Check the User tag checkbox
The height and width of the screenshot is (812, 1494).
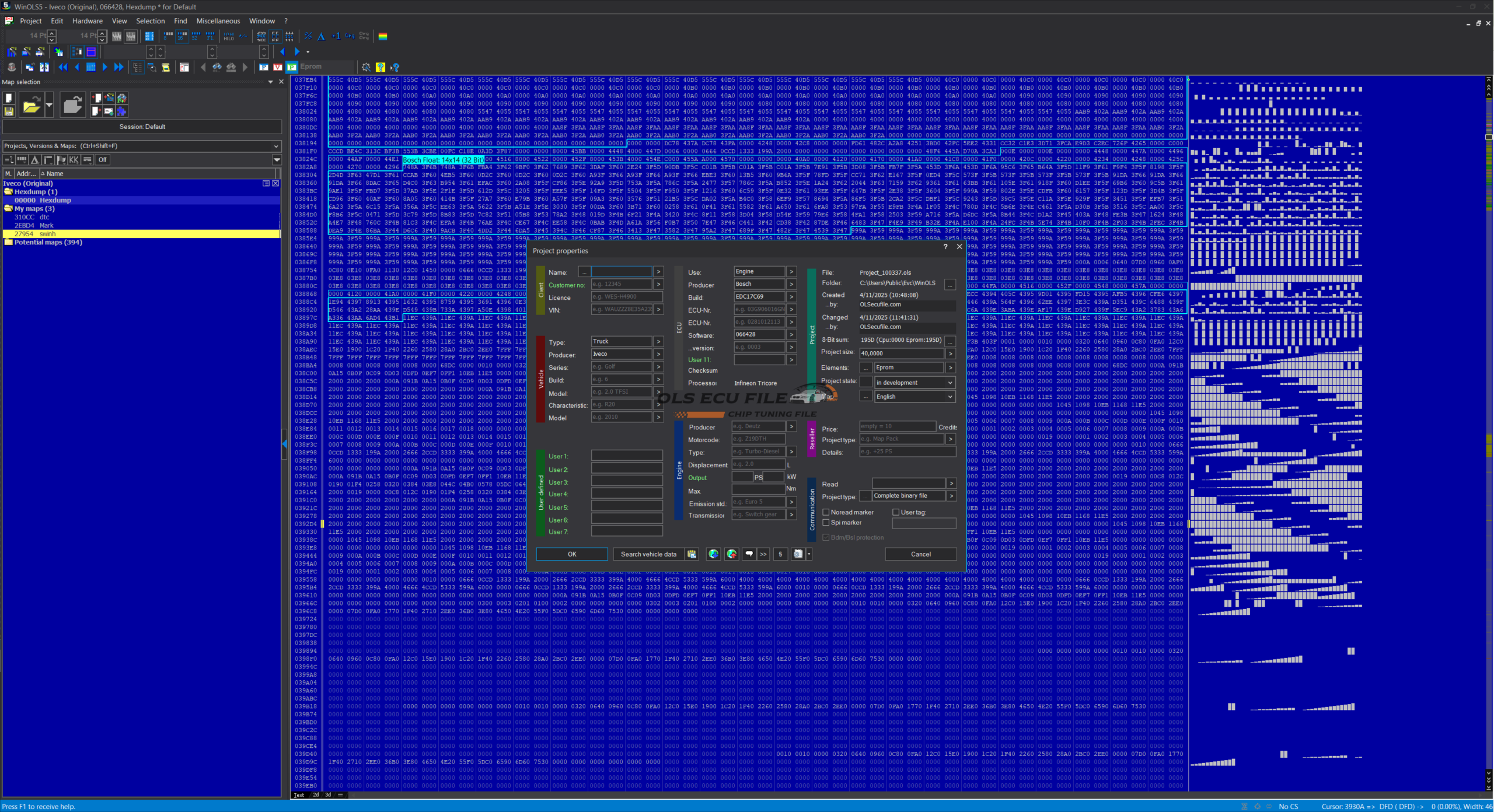click(896, 512)
